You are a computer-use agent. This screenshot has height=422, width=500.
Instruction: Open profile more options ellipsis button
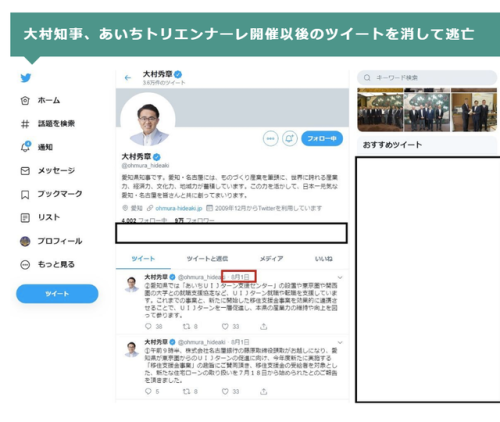(x=270, y=138)
